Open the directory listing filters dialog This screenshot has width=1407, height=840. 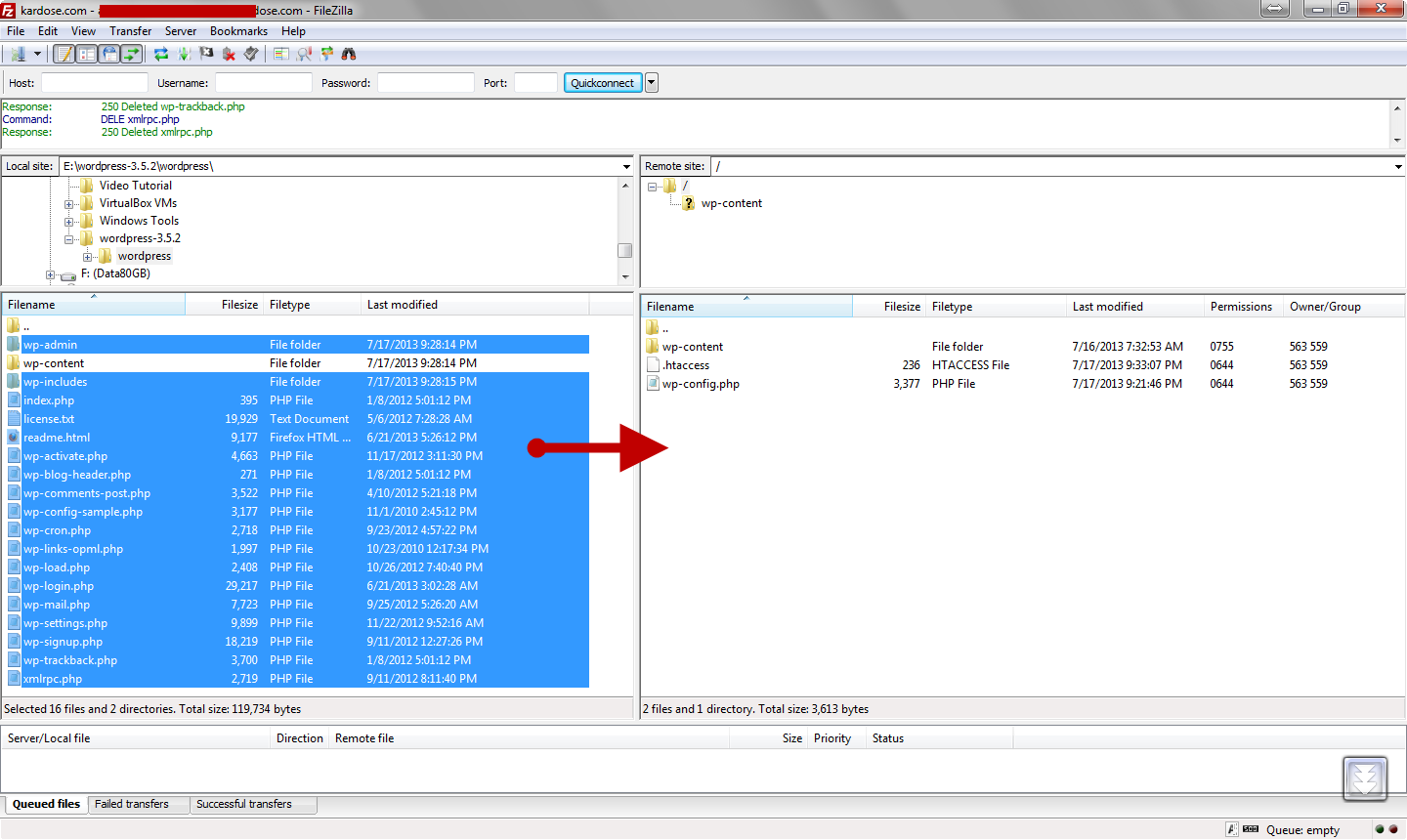click(x=281, y=55)
